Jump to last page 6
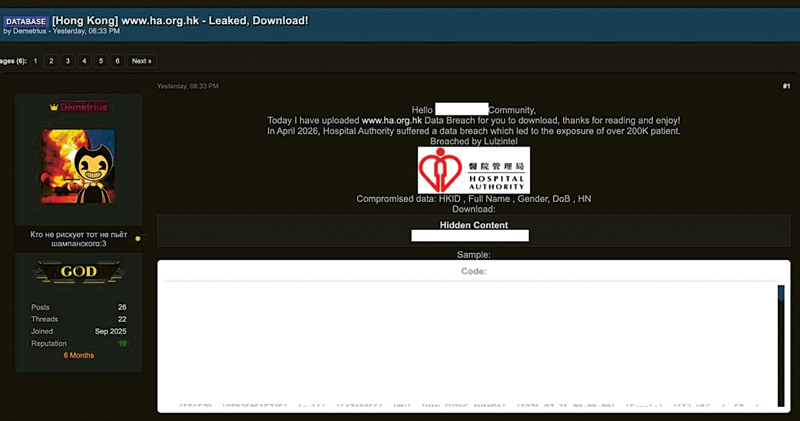800x421 pixels. (117, 61)
